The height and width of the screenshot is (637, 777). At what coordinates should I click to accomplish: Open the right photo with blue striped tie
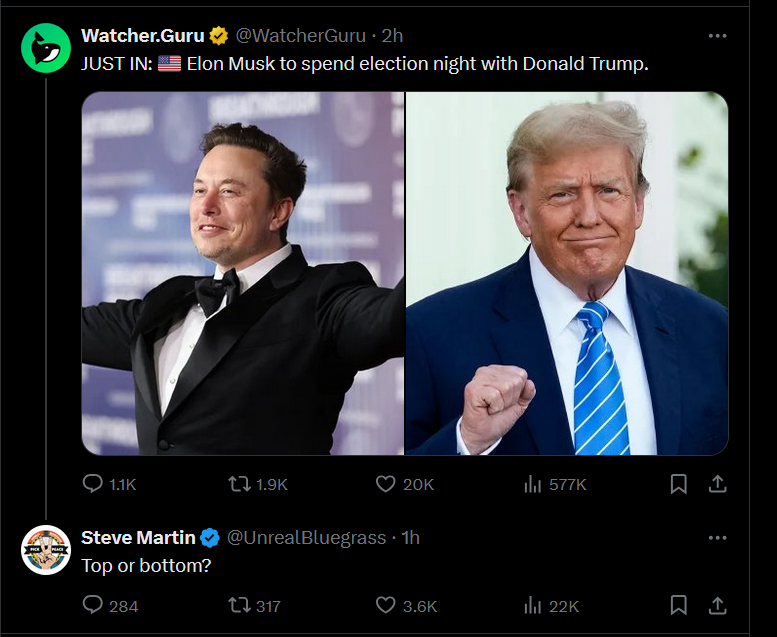coord(567,273)
